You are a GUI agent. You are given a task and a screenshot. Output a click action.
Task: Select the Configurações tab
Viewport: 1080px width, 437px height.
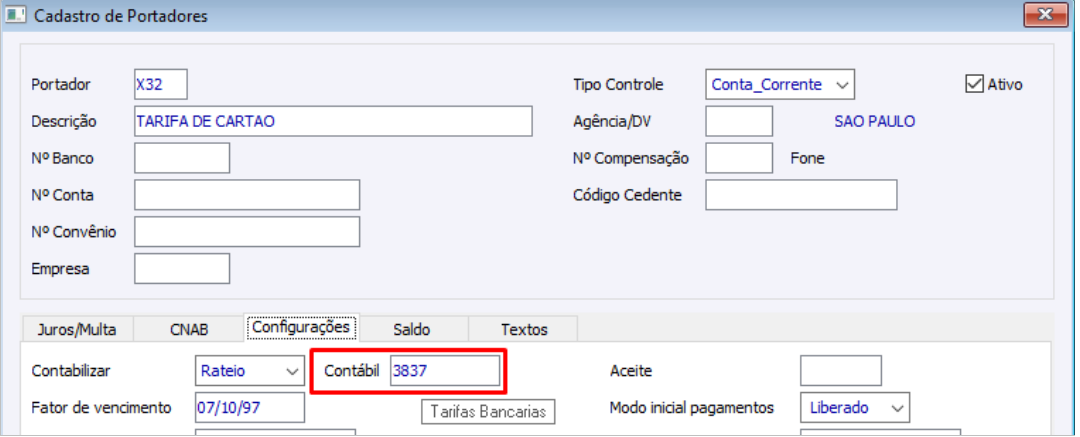pos(300,327)
